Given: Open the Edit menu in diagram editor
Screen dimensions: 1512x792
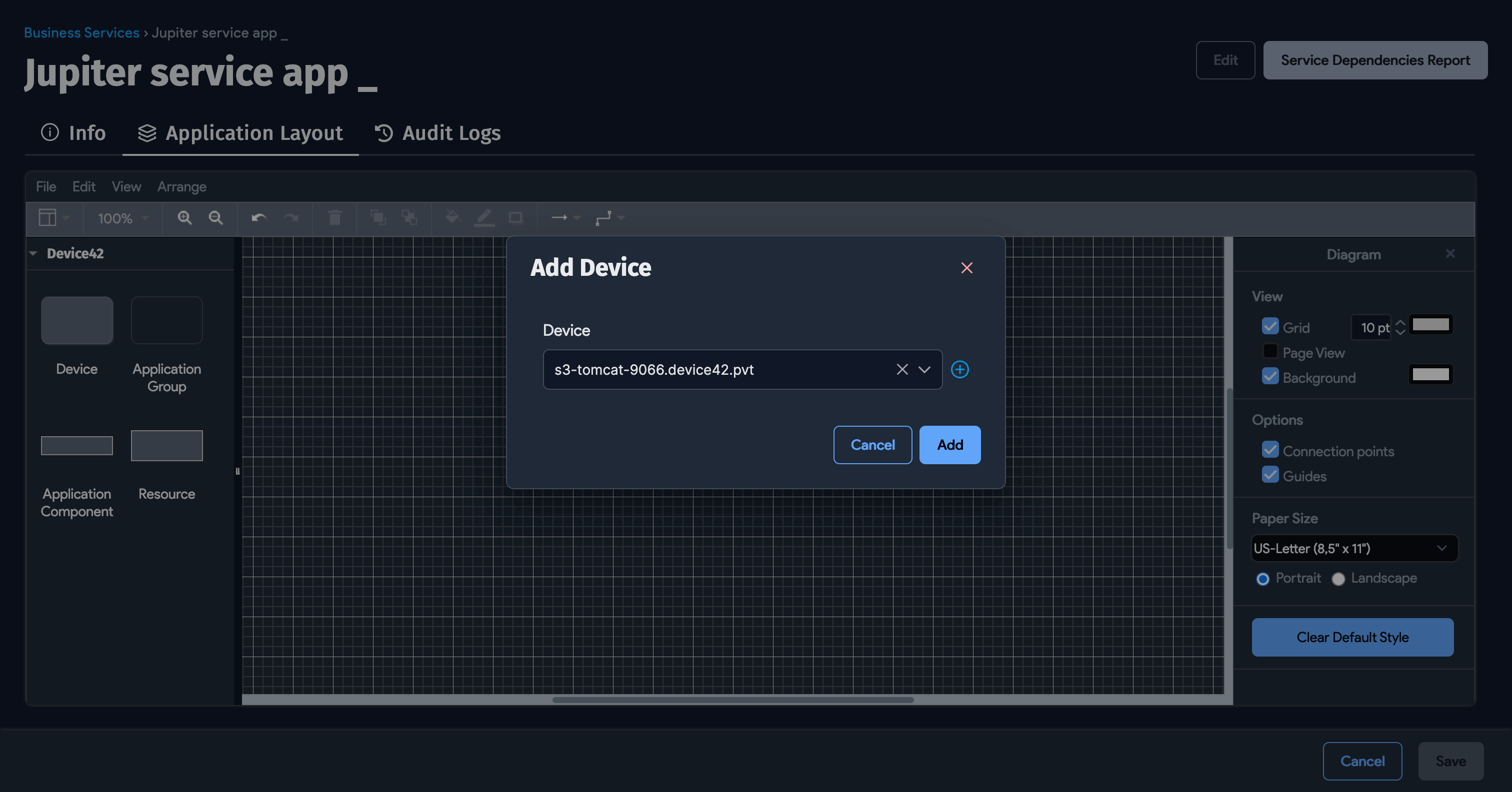Looking at the screenshot, I should pyautogui.click(x=83, y=186).
